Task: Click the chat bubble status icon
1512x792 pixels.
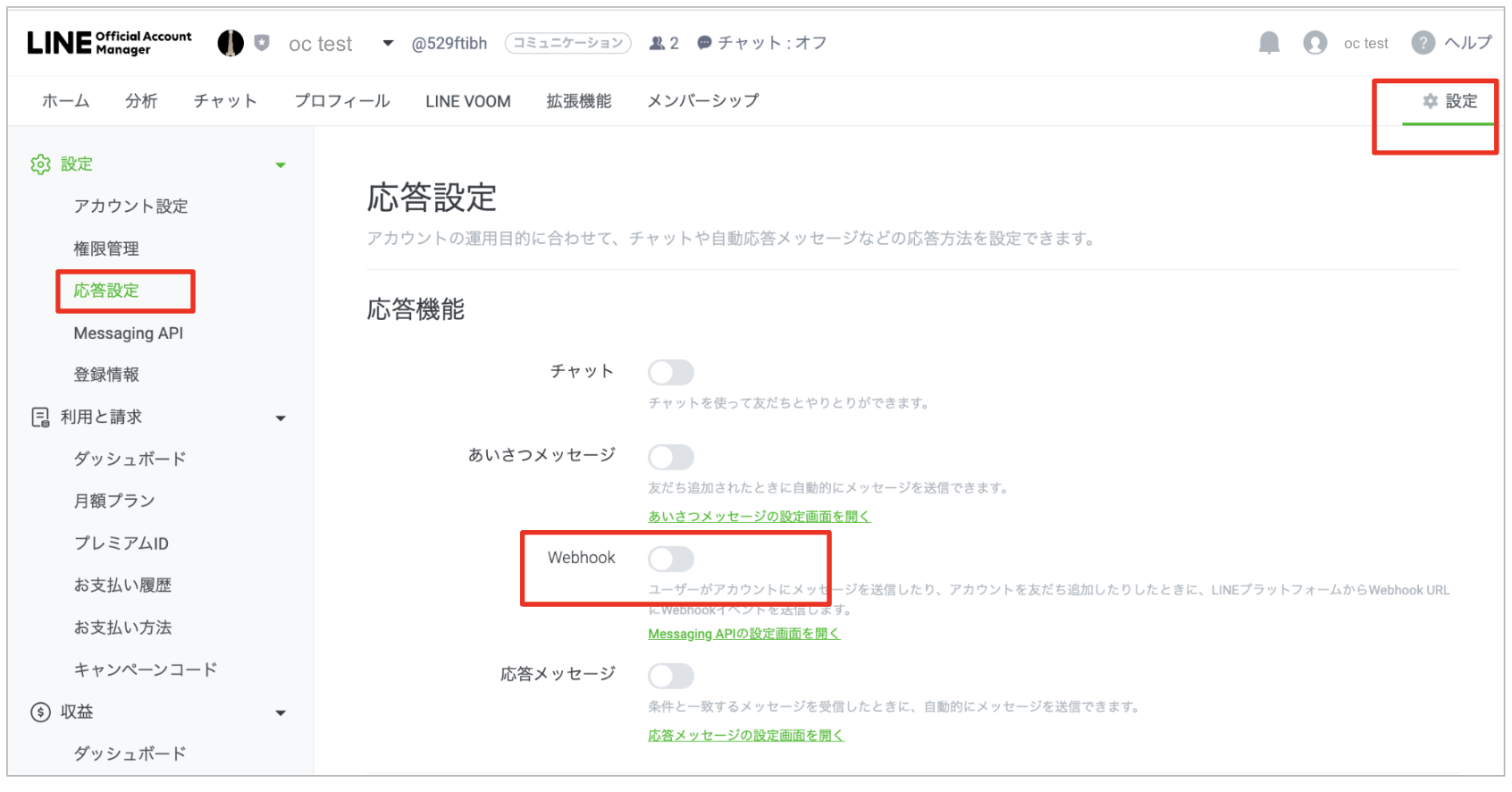Action: point(704,43)
